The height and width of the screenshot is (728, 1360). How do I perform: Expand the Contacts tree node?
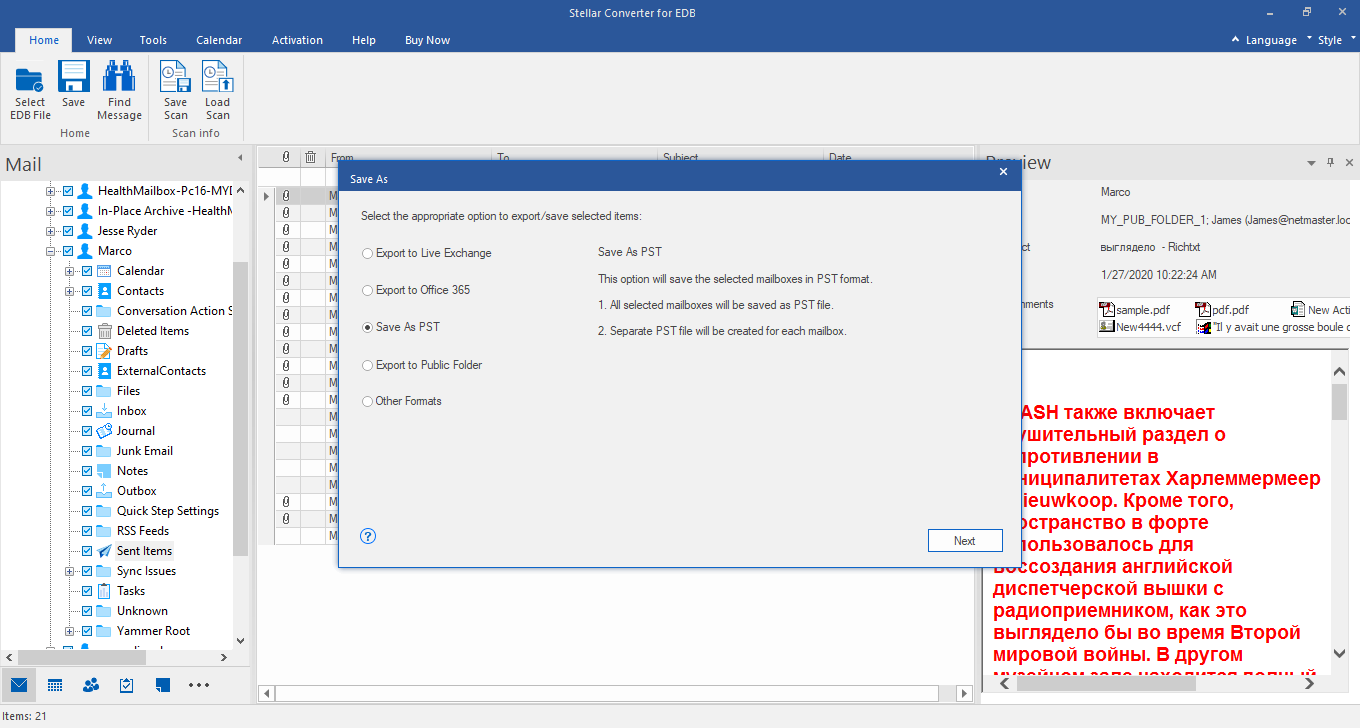(69, 291)
